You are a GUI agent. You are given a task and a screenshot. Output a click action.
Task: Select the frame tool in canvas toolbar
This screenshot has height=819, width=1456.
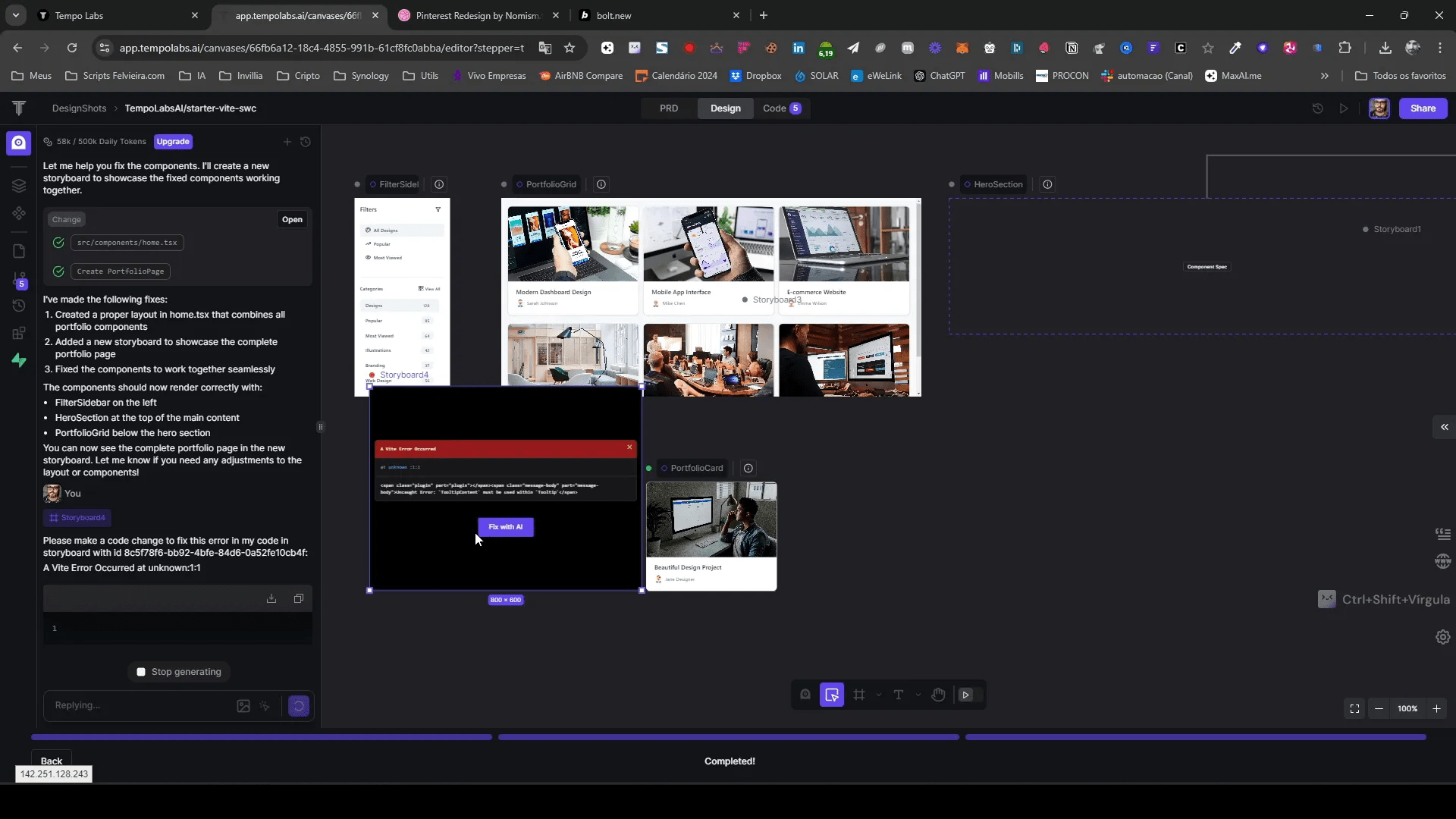coord(859,695)
